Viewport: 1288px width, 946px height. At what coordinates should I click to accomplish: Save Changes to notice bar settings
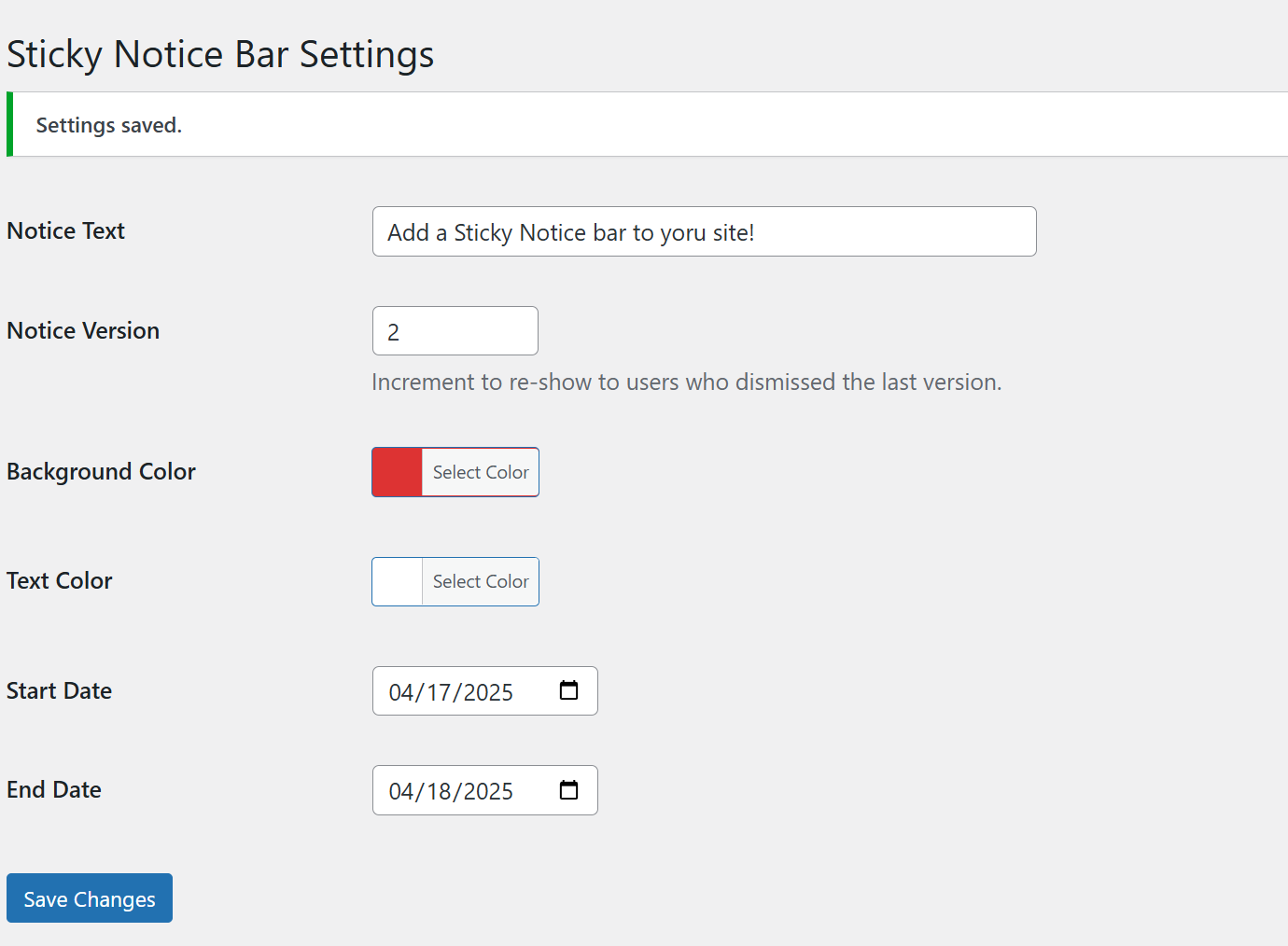pos(90,898)
